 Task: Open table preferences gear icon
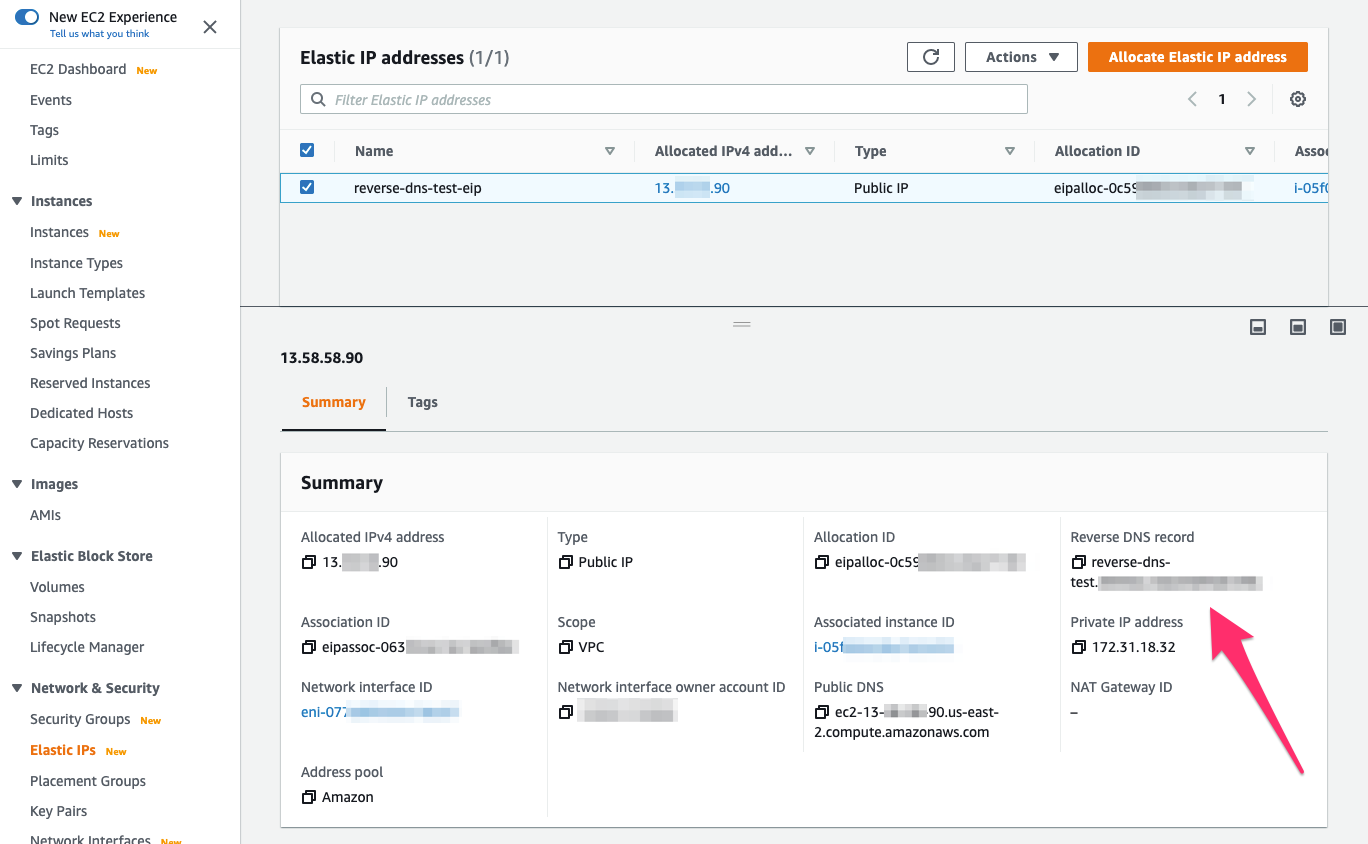[1298, 99]
